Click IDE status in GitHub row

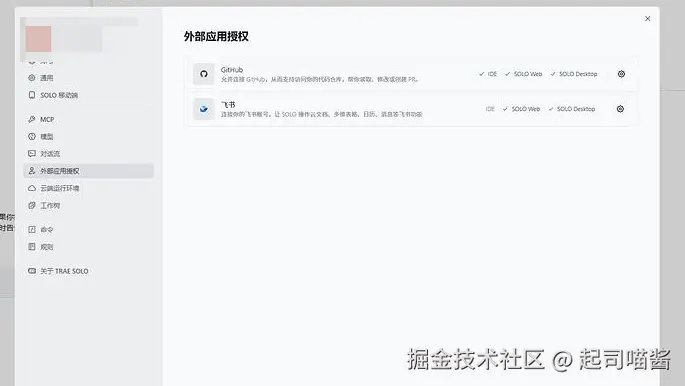pos(488,74)
